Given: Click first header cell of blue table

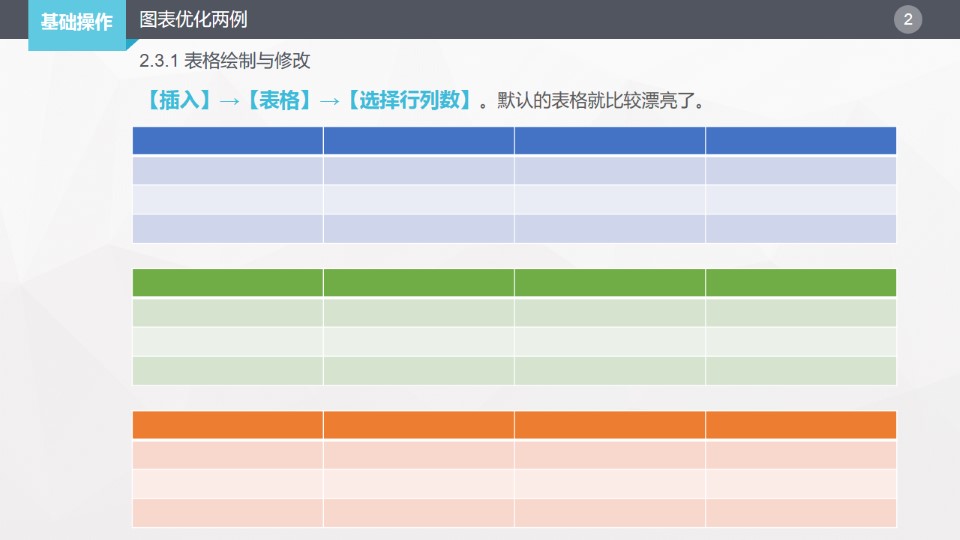Looking at the screenshot, I should click(227, 141).
